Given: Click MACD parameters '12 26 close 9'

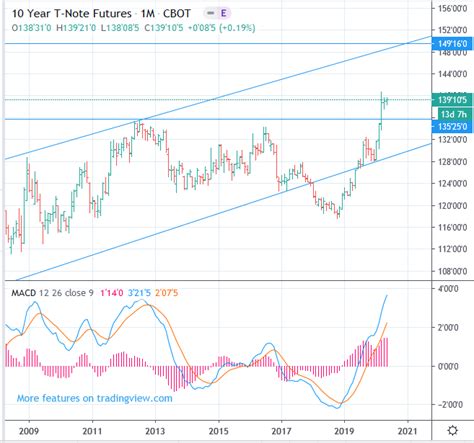Looking at the screenshot, I should 66,293.
